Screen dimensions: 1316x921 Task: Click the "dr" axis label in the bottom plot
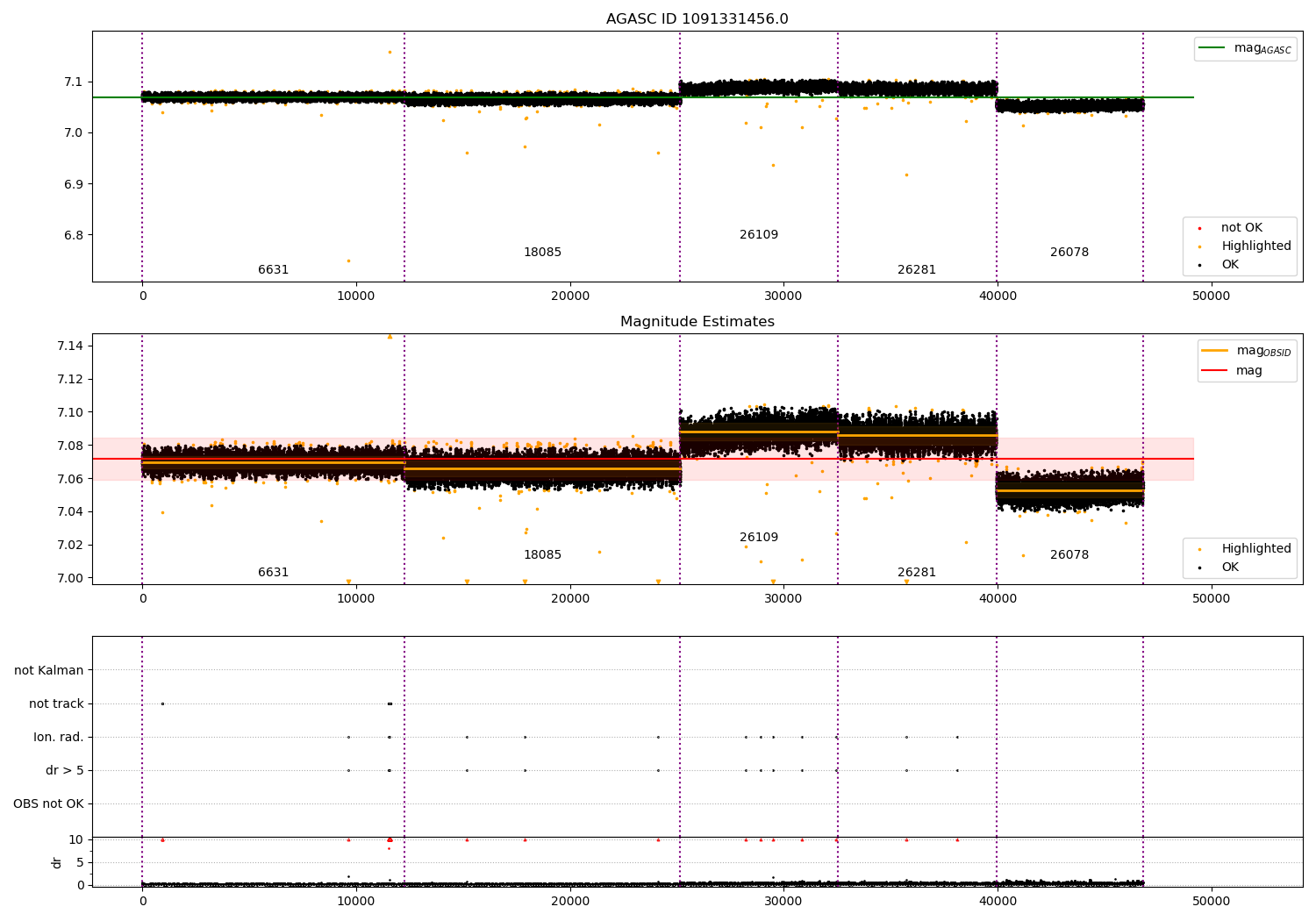[x=57, y=862]
